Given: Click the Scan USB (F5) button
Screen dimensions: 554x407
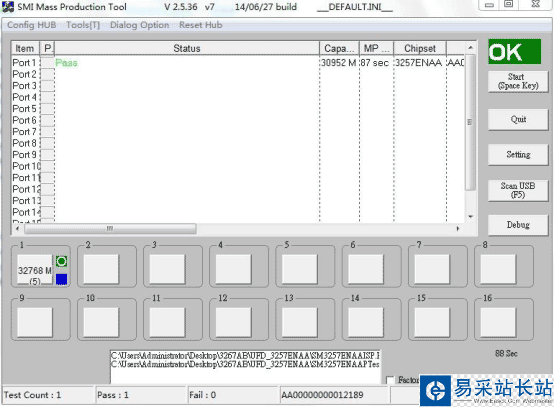Looking at the screenshot, I should (x=518, y=190).
